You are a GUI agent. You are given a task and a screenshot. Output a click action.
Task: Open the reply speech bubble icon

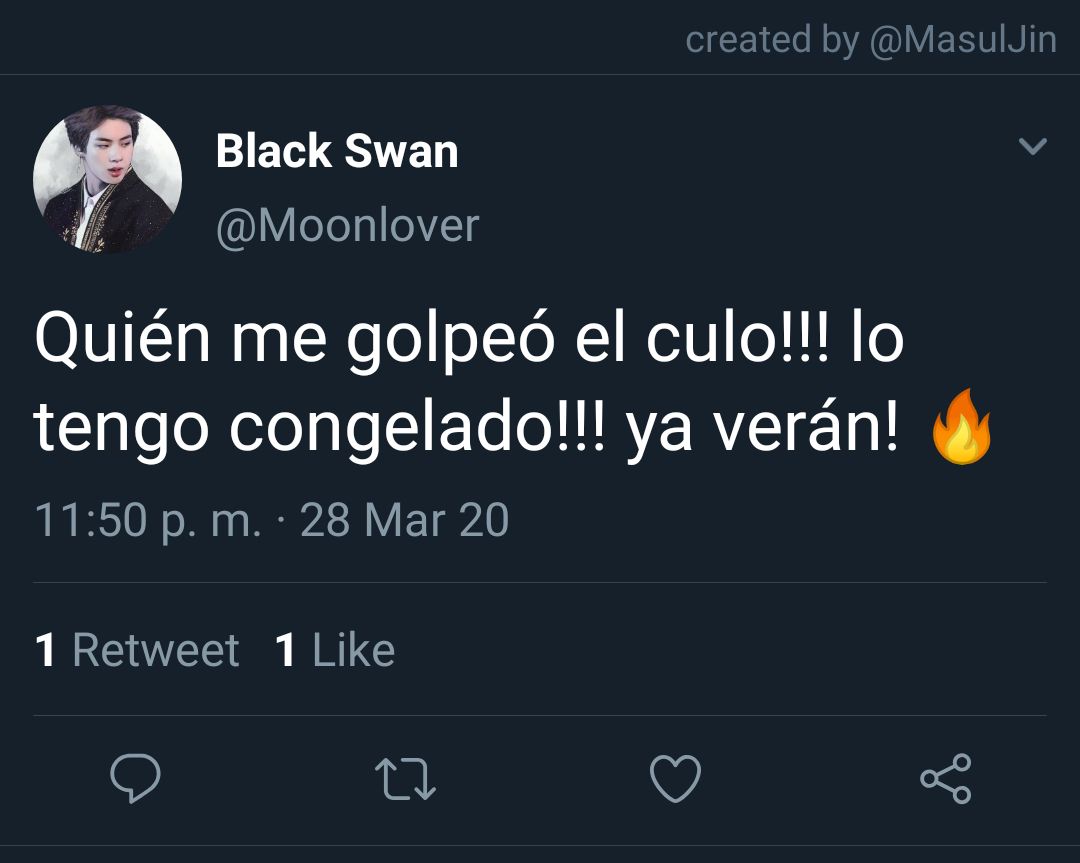136,778
